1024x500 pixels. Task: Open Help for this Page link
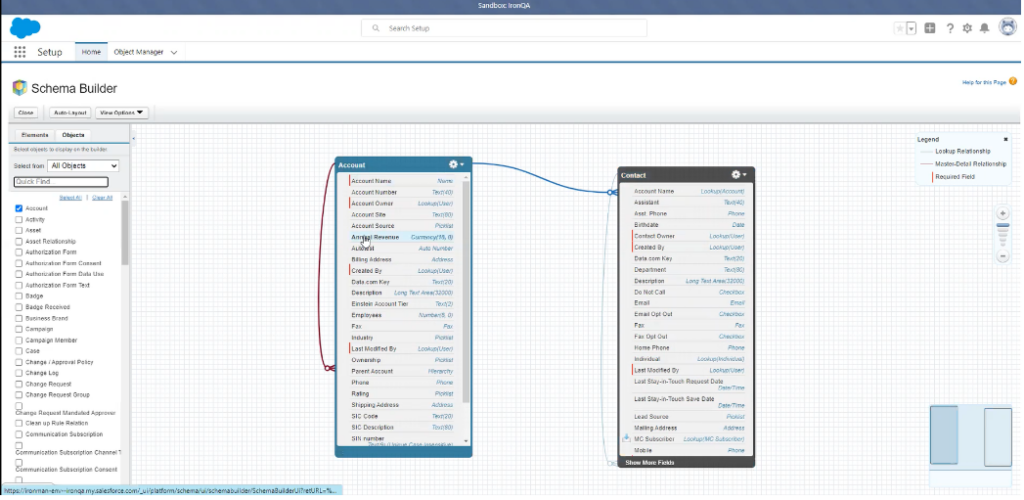coord(984,82)
